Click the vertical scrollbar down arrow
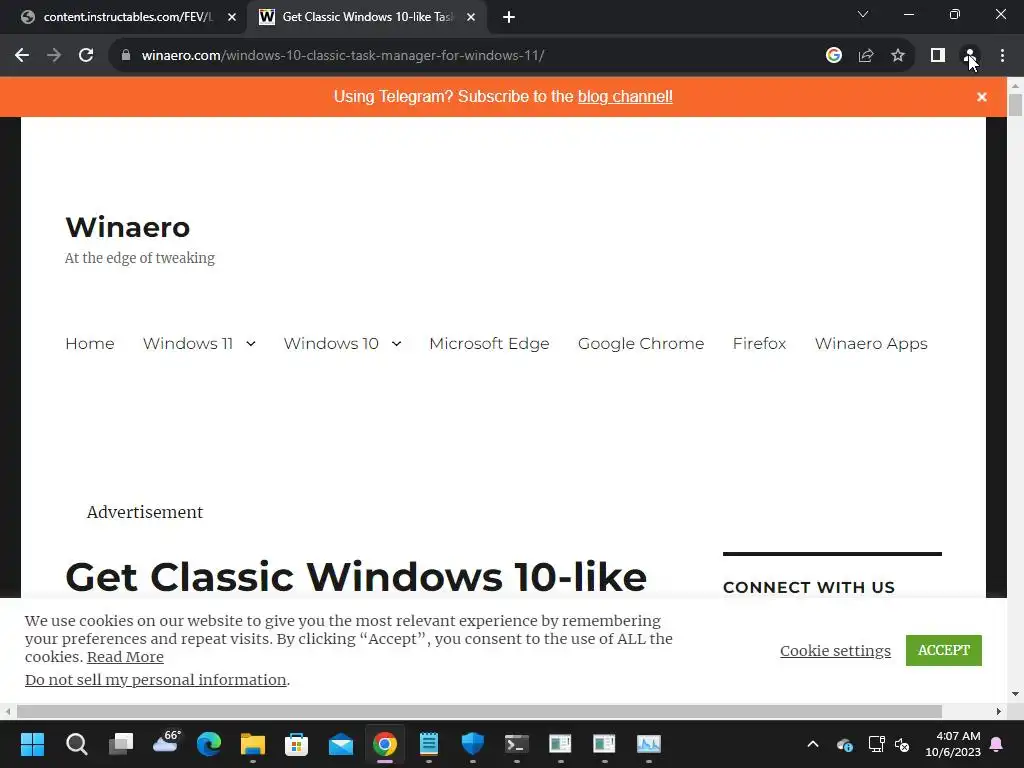1024x768 pixels. coord(1016,694)
